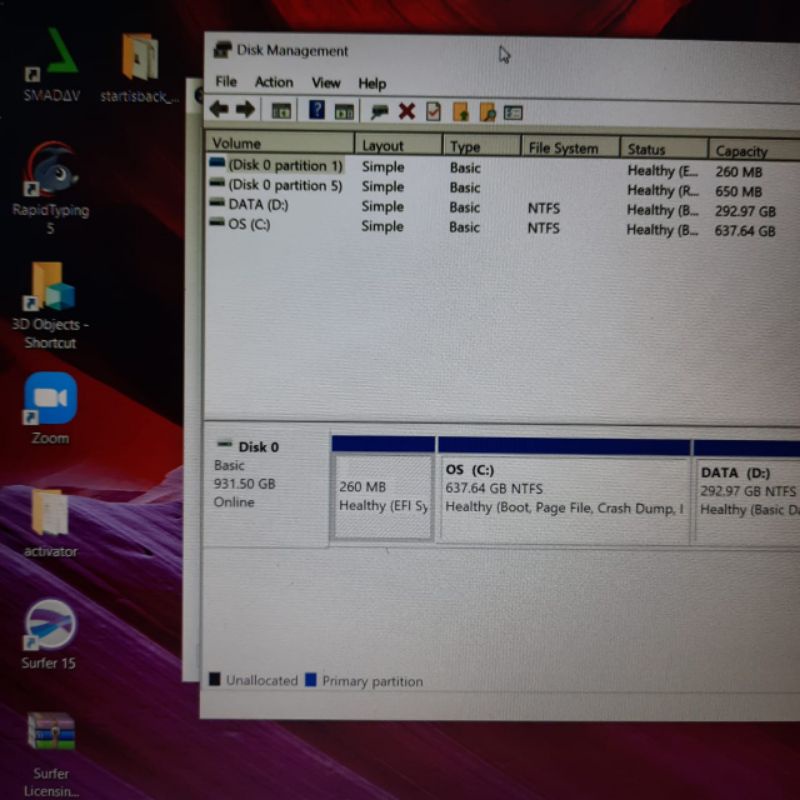
Task: Select the DATA (D:) volume row
Action: pos(258,205)
